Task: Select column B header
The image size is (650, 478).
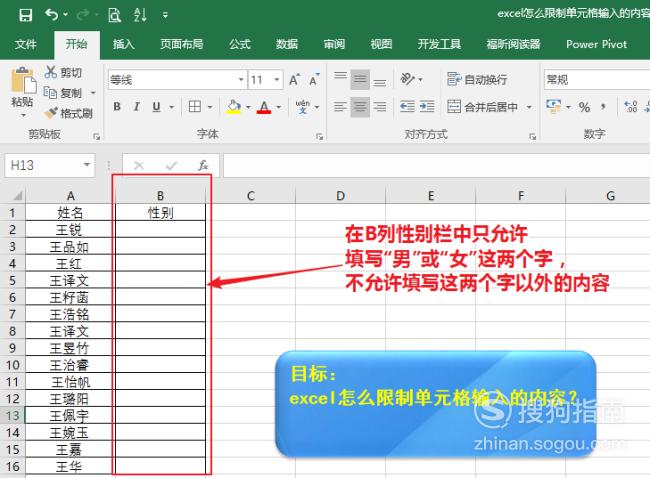Action: (160, 196)
